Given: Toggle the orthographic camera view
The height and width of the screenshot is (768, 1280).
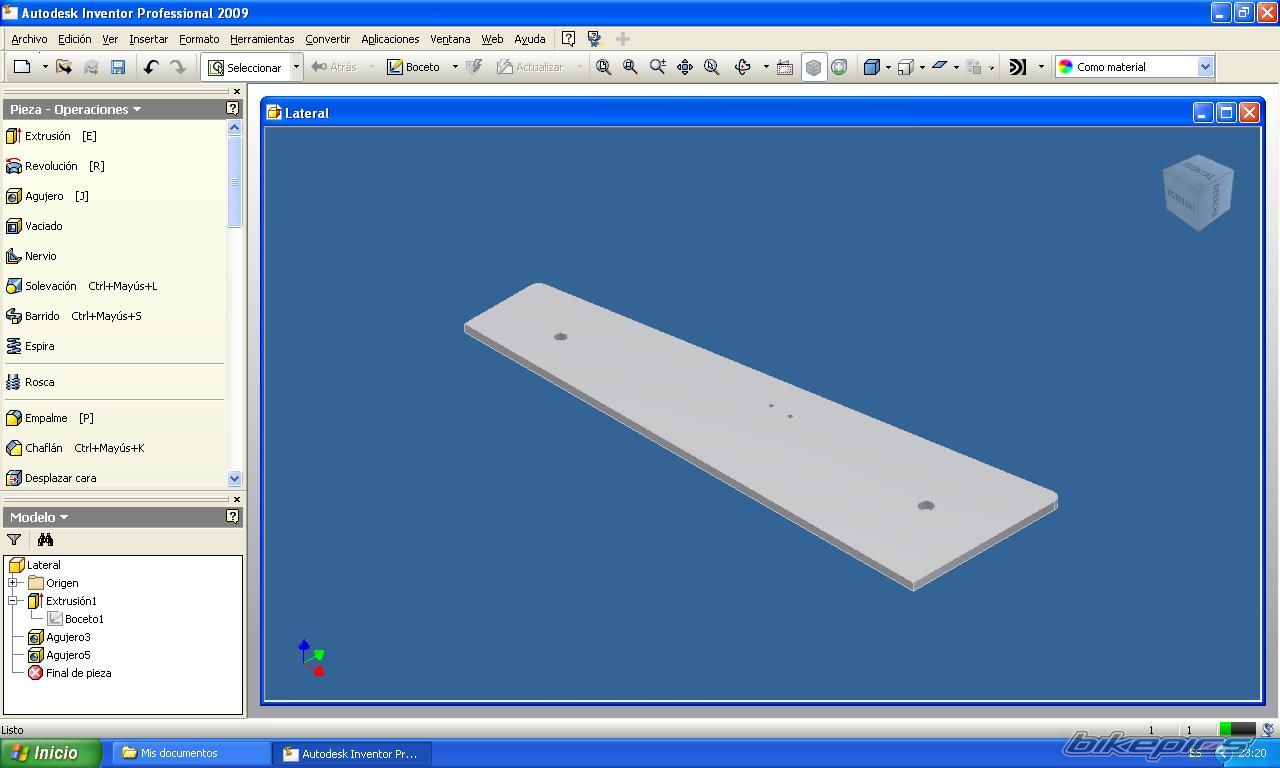Looking at the screenshot, I should pos(814,67).
